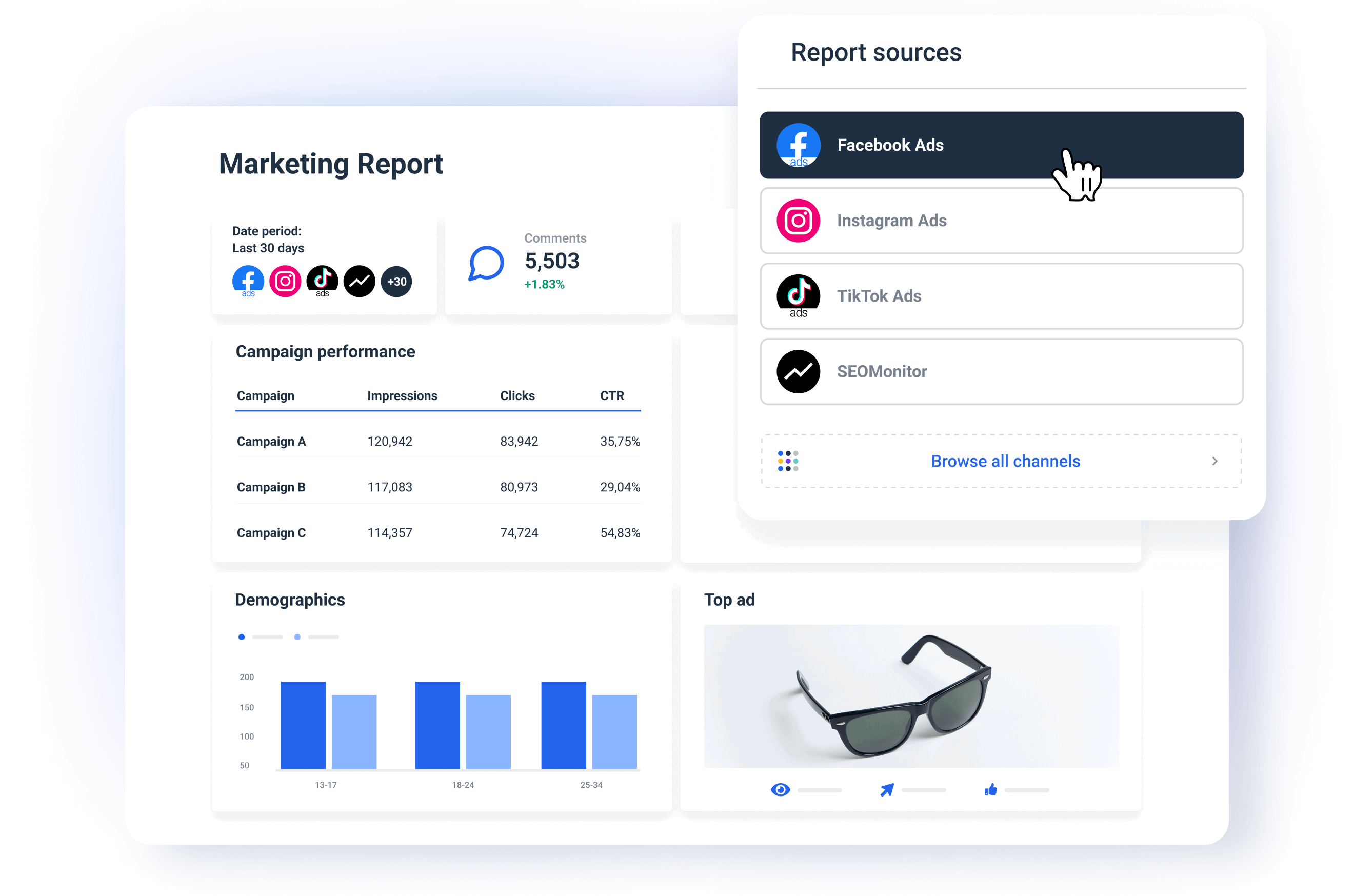Click the Instagram icon under Date period
This screenshot has width=1354, height=896.
(285, 281)
